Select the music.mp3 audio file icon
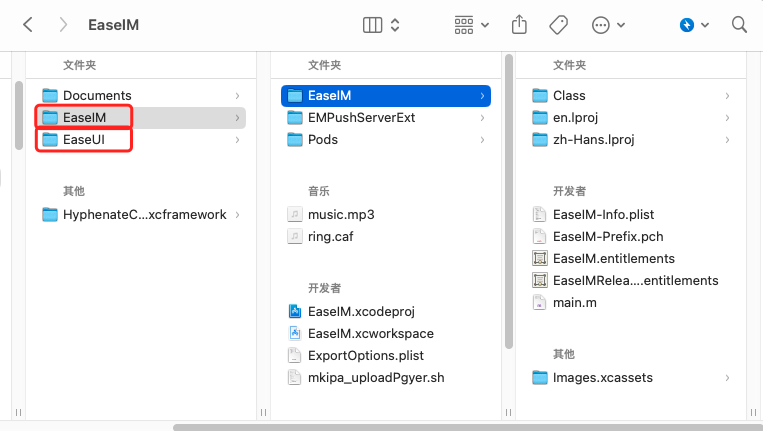 click(x=294, y=214)
